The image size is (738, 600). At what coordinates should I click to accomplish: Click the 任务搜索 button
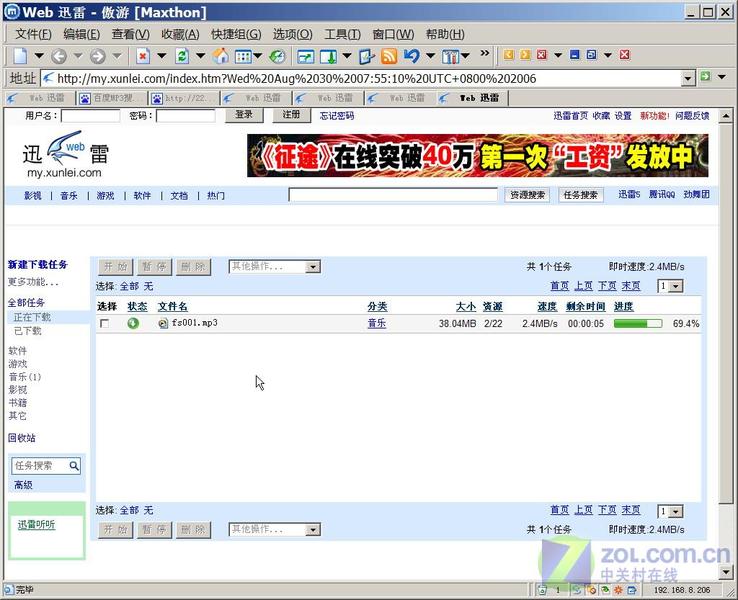[580, 195]
